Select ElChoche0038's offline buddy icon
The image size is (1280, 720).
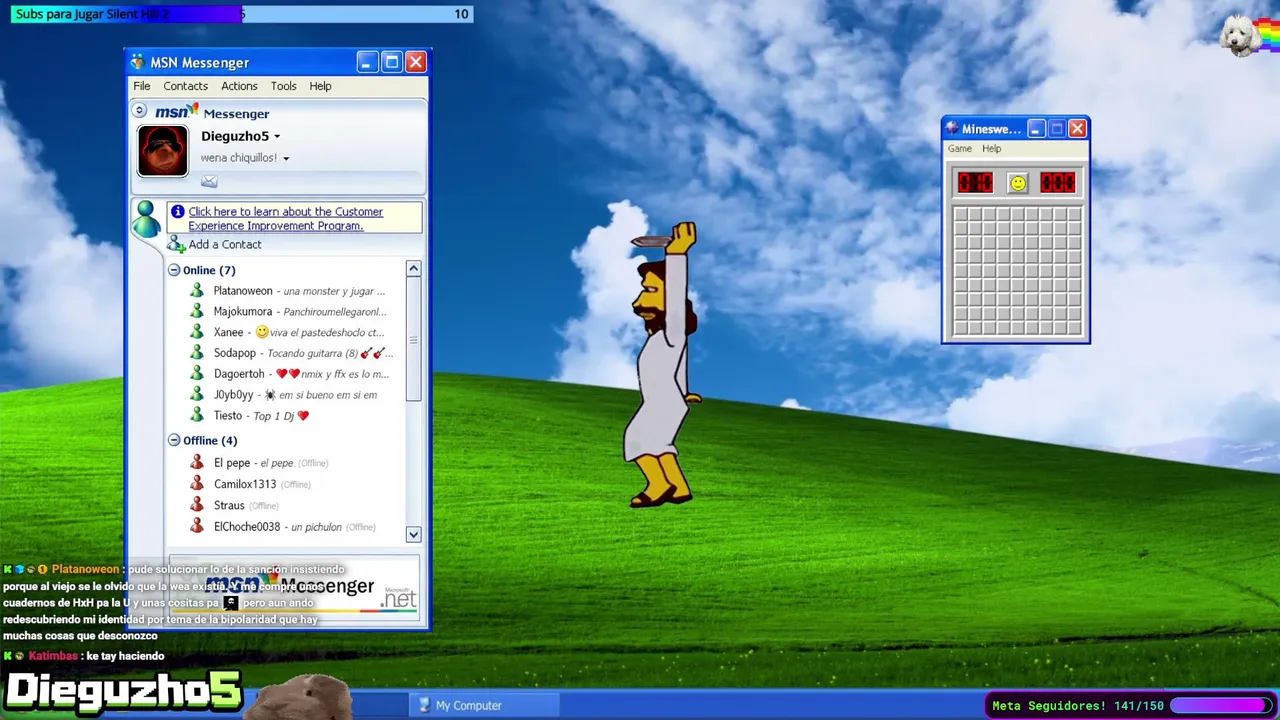(197, 526)
